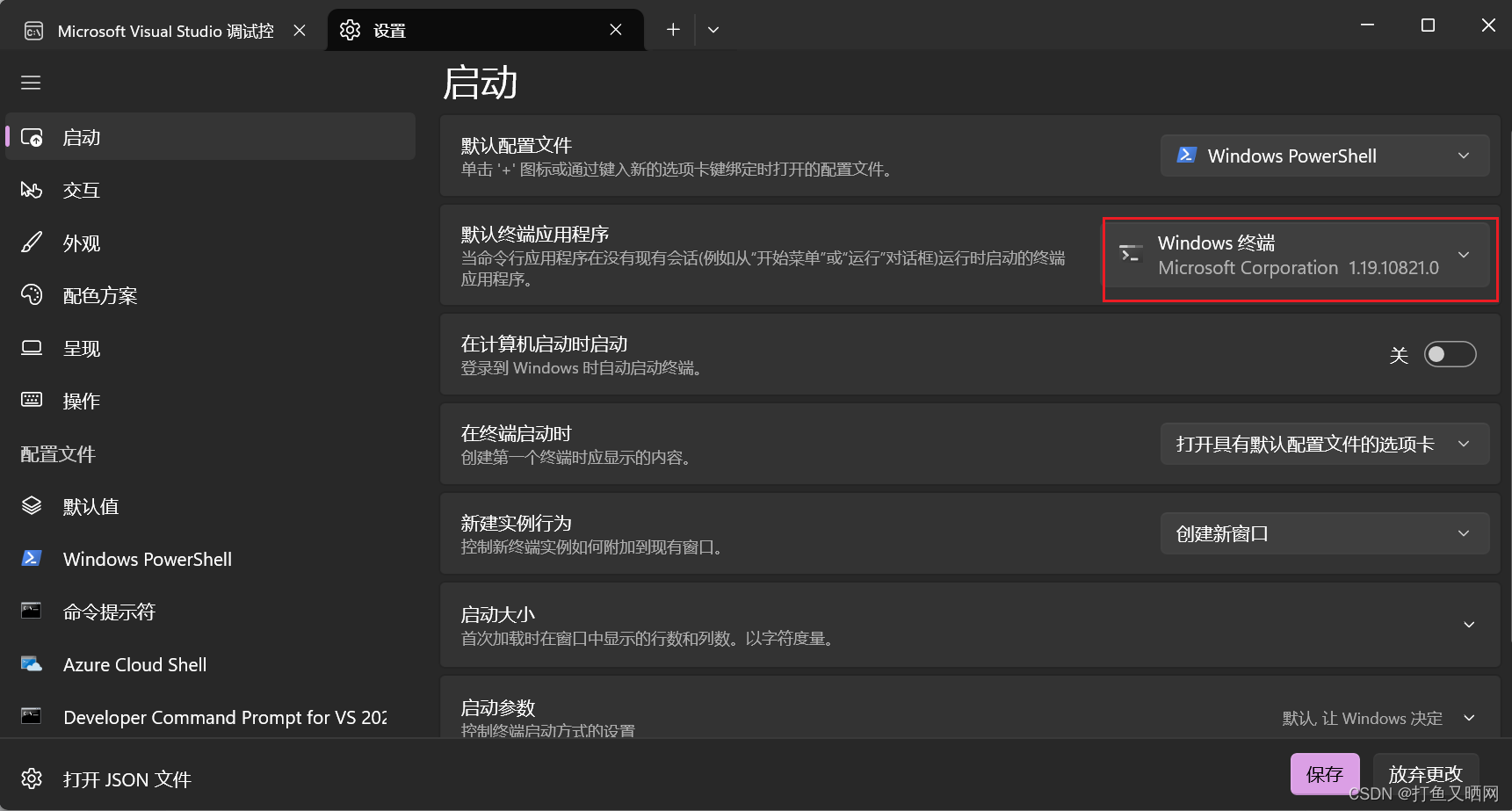Click the Windows PowerShell profile icon in sidebar
This screenshot has width=1512, height=811.
(x=32, y=558)
